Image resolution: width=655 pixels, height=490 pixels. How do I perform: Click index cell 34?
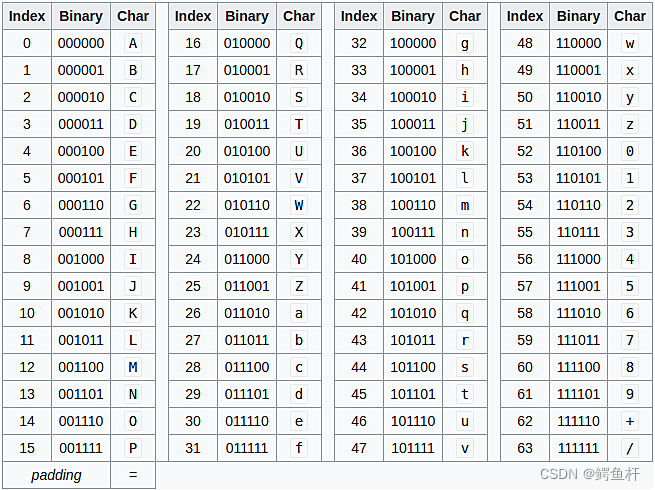coord(359,97)
